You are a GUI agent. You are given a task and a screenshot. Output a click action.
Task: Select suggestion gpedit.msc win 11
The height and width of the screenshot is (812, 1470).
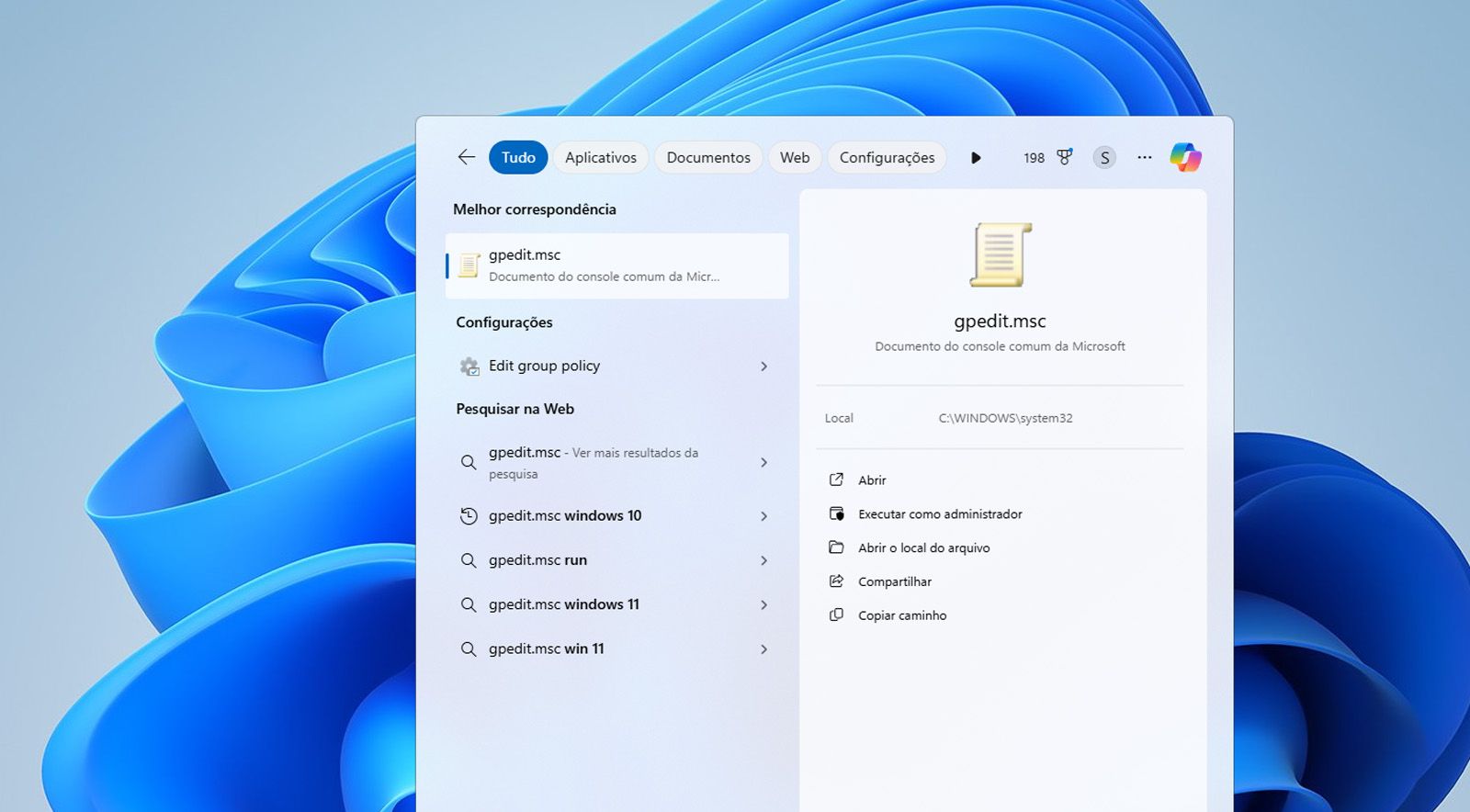(617, 649)
